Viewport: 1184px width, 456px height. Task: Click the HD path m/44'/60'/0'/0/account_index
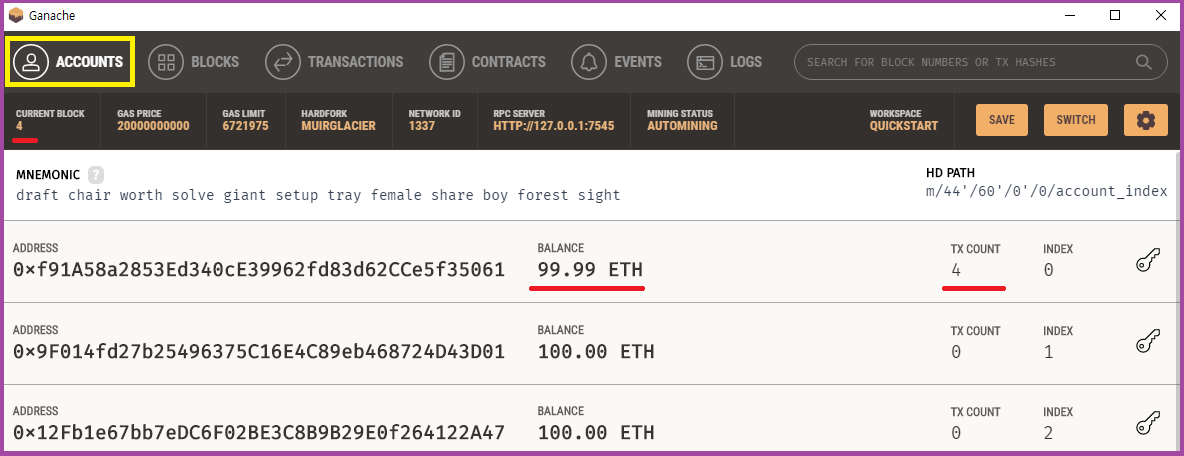pos(1047,191)
